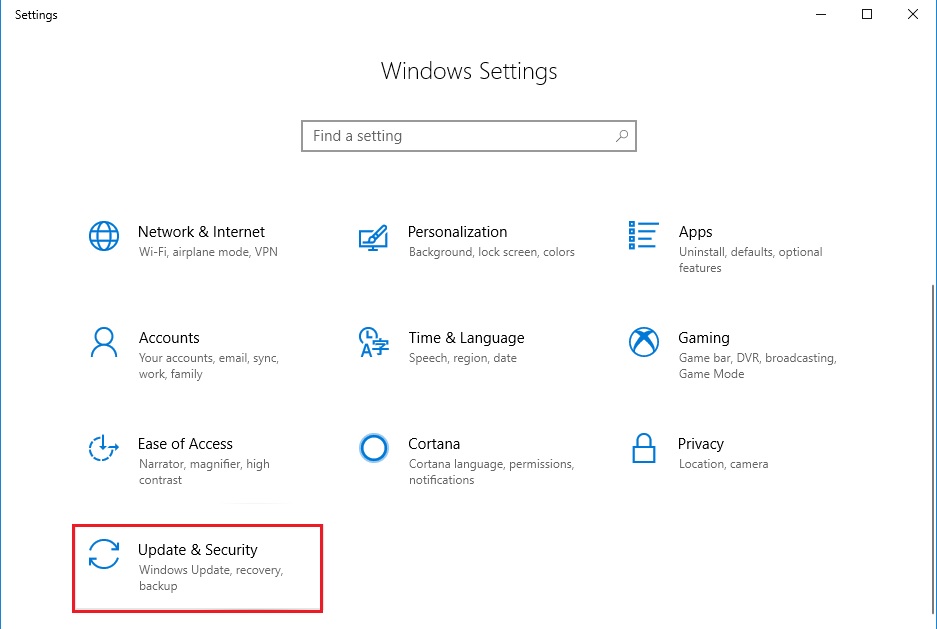Open the Personalization paintbrush icon
The image size is (937, 629).
(373, 237)
